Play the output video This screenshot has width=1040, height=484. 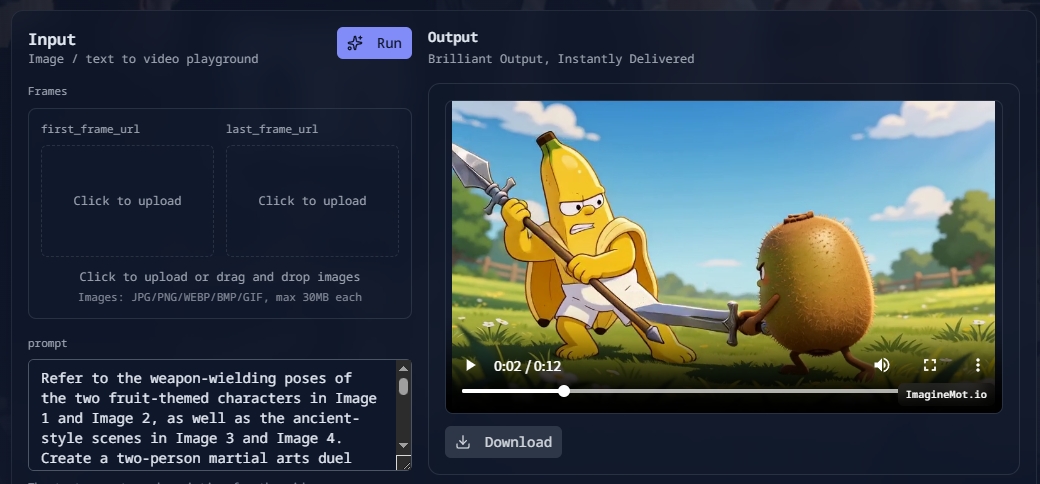click(x=470, y=365)
